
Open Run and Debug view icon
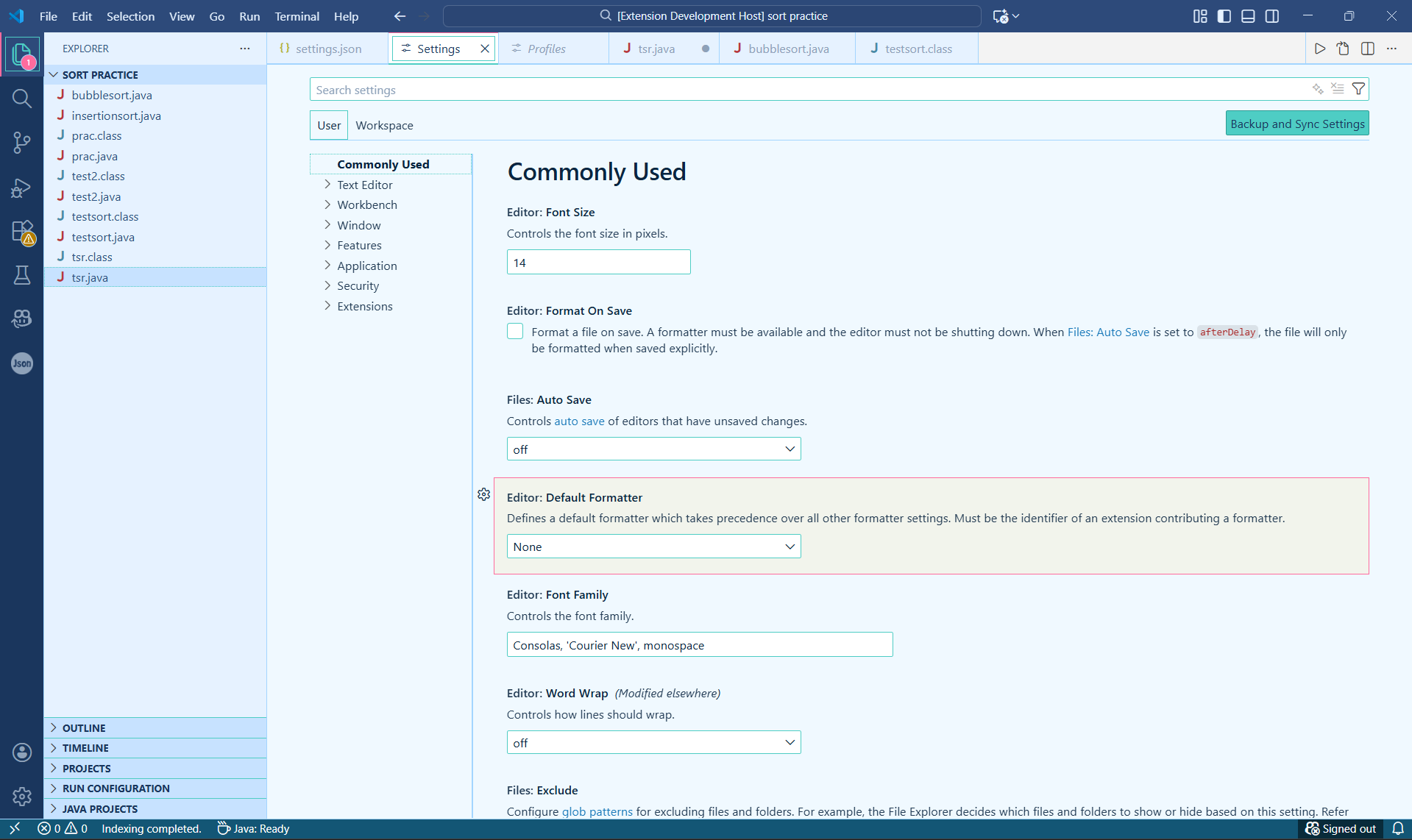(22, 188)
